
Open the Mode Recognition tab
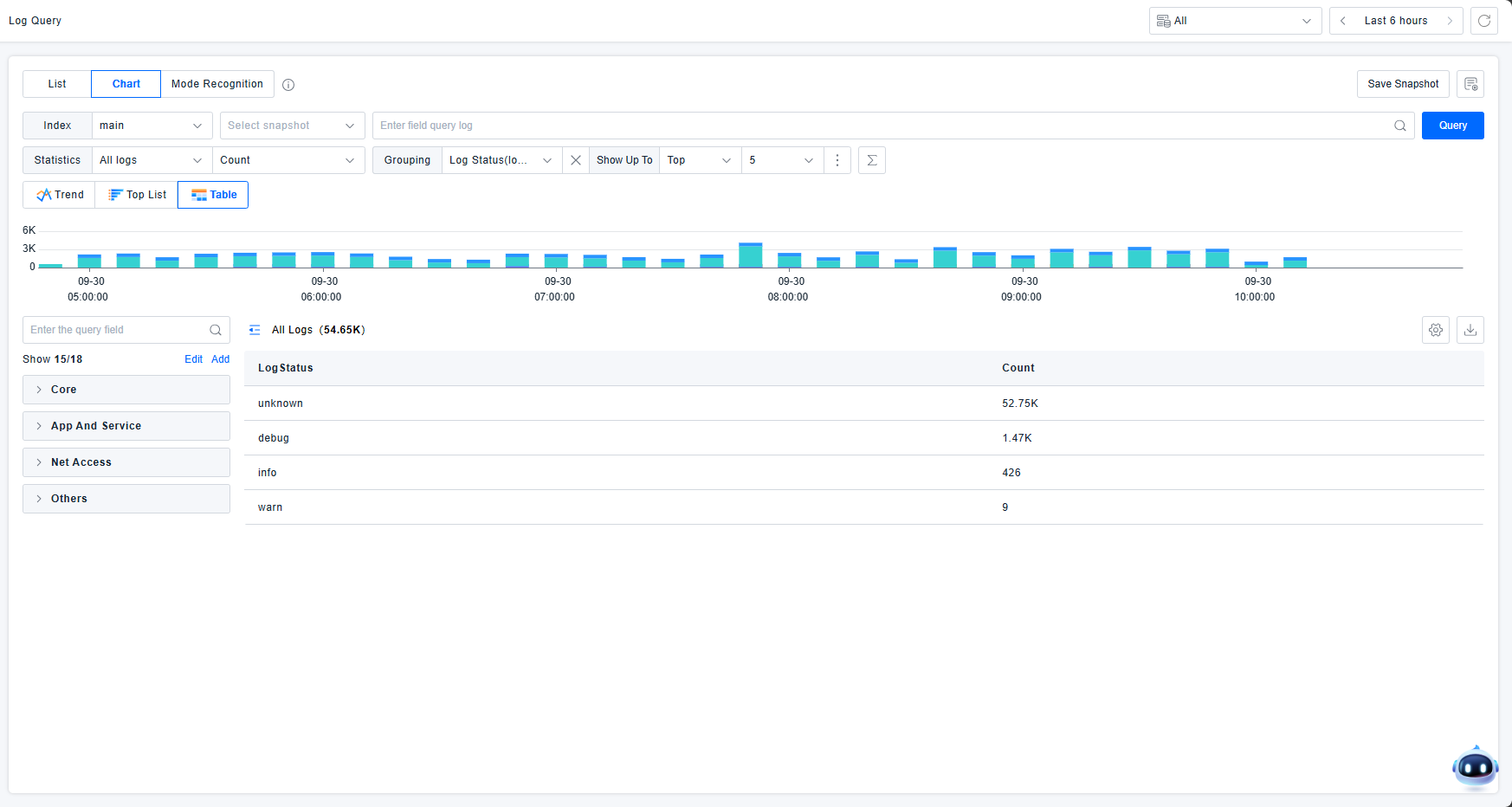coord(217,84)
